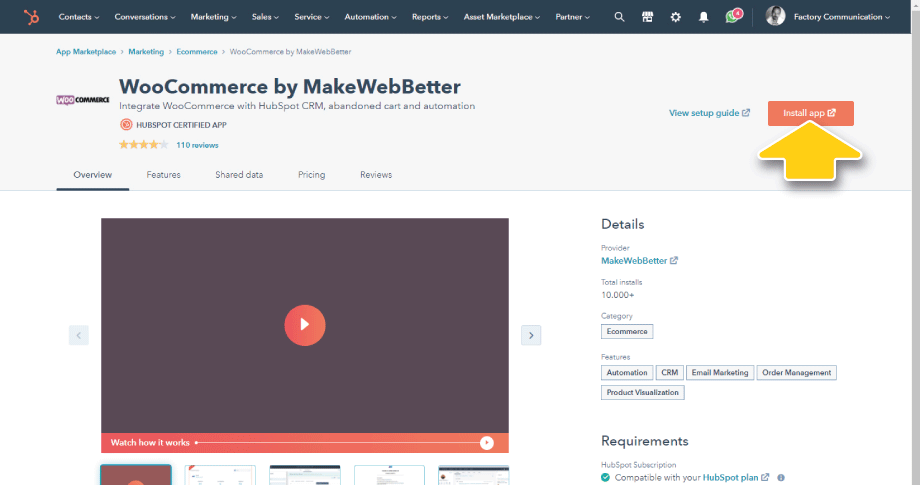The height and width of the screenshot is (485, 920).
Task: Click the "10.000+" total installs value
Action: click(x=617, y=295)
